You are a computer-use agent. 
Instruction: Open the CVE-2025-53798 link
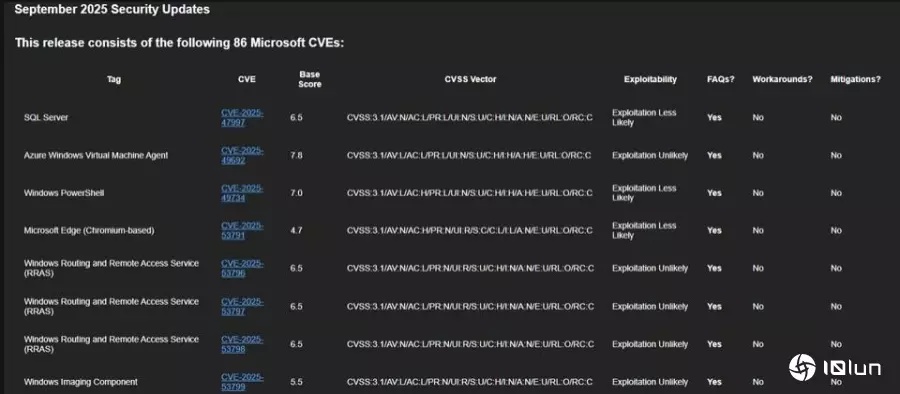click(x=242, y=344)
